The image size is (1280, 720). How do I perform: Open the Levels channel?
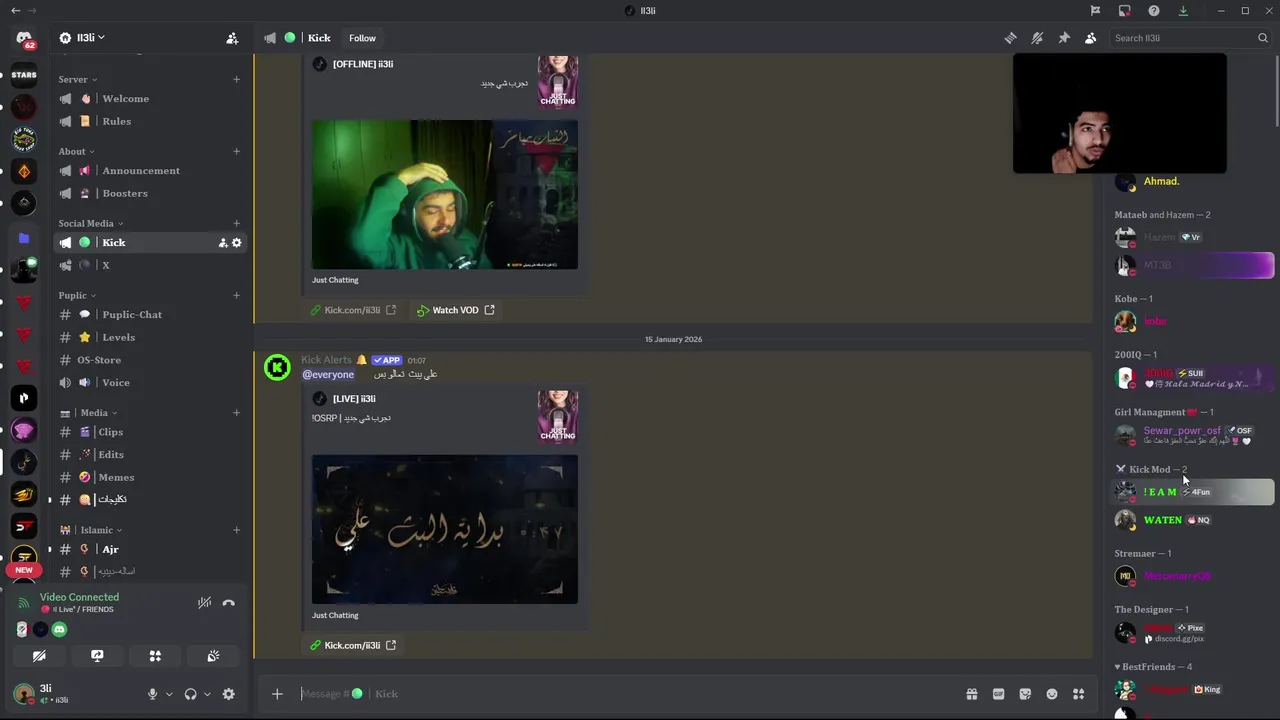150,337
